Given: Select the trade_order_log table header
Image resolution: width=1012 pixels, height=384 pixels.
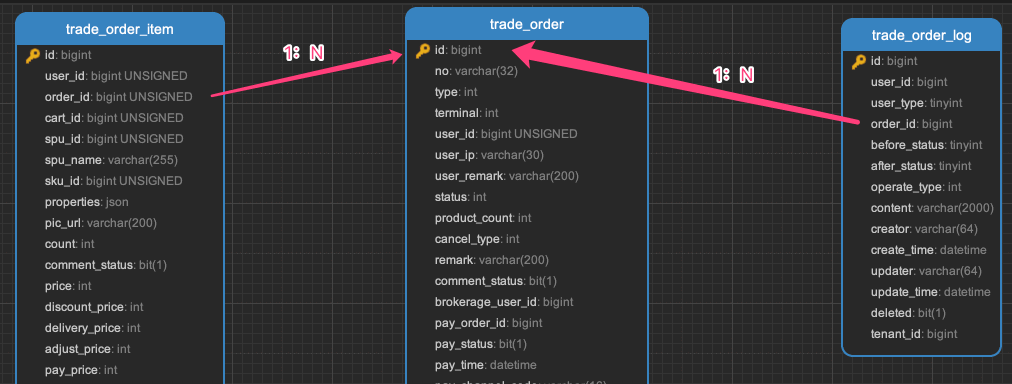Looking at the screenshot, I should (x=921, y=35).
